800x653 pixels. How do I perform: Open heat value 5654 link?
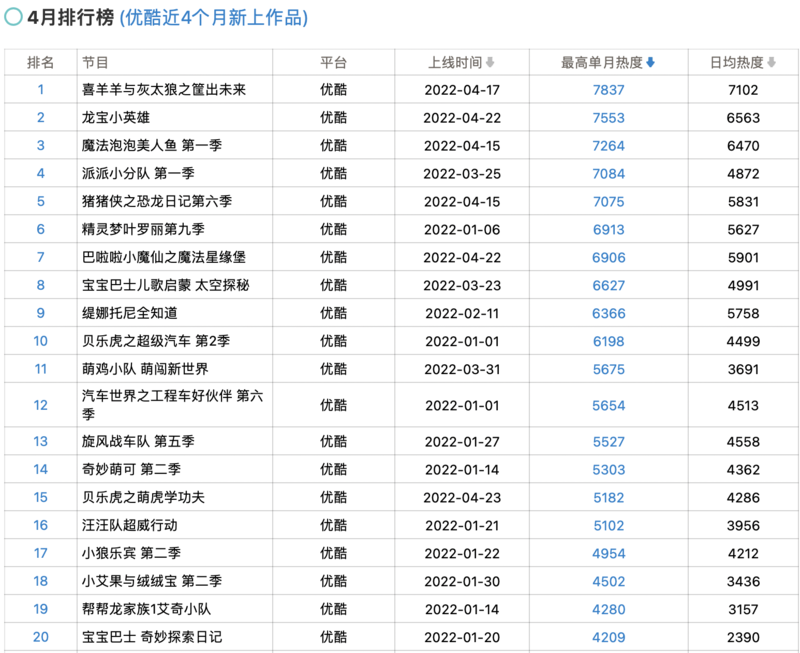coord(608,406)
